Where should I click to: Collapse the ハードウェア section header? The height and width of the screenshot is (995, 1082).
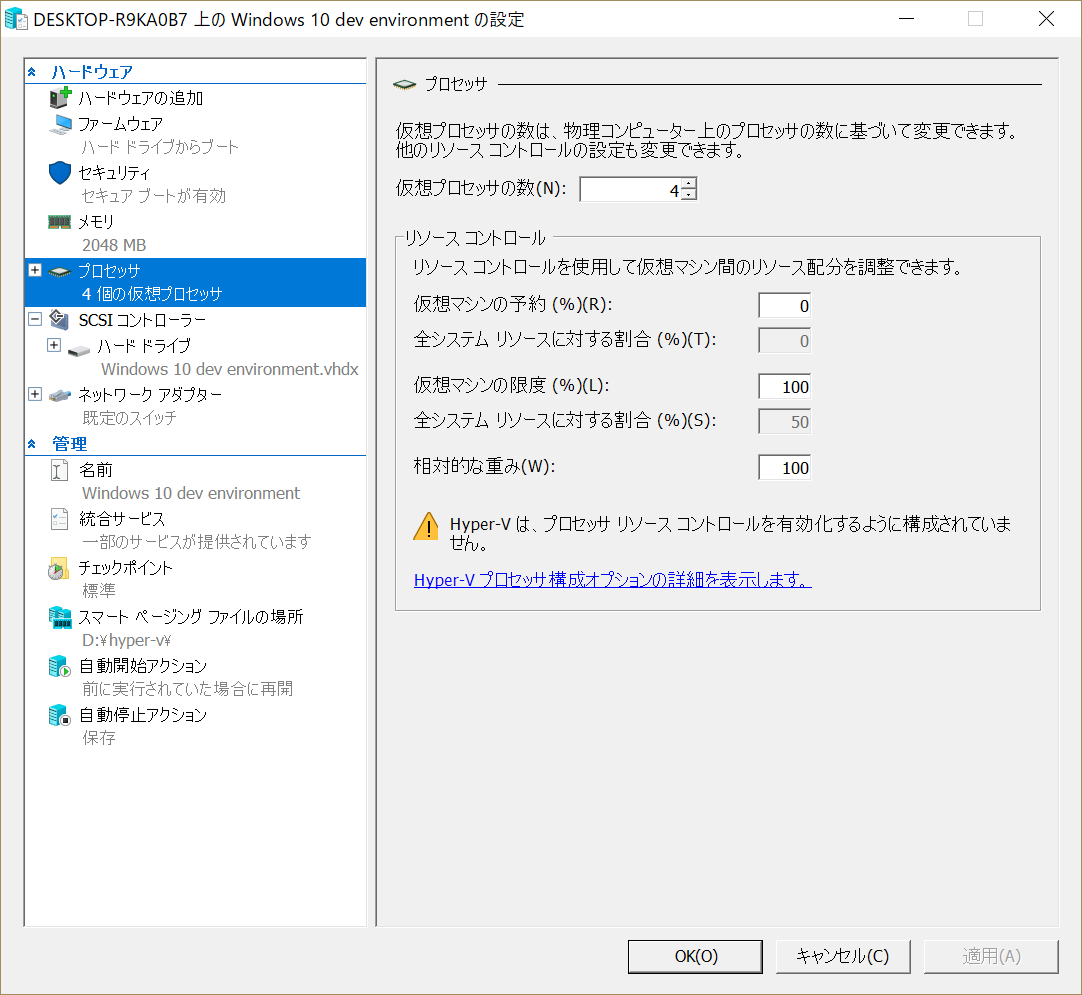click(33, 72)
